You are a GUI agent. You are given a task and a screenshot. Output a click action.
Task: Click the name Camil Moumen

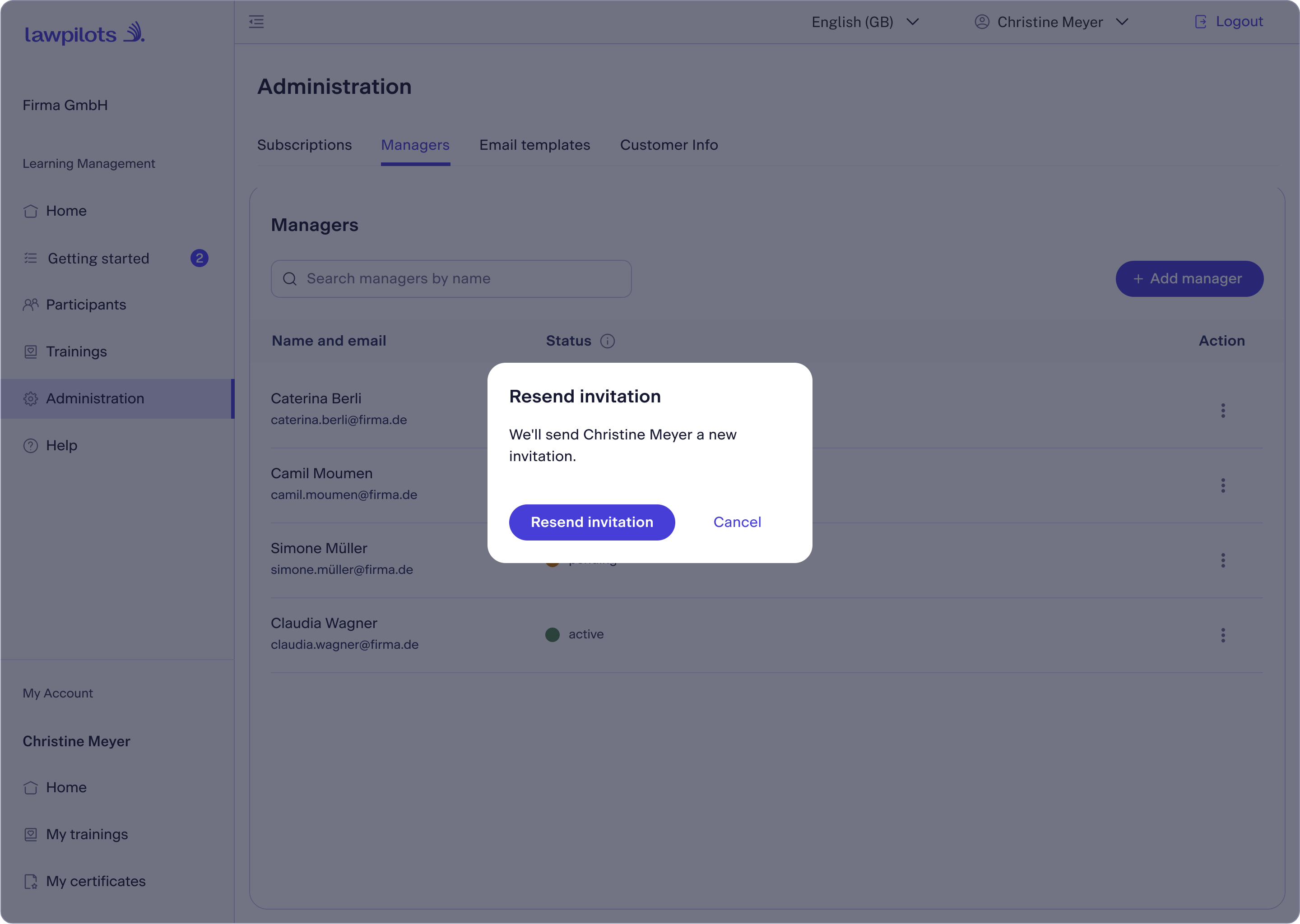[321, 473]
